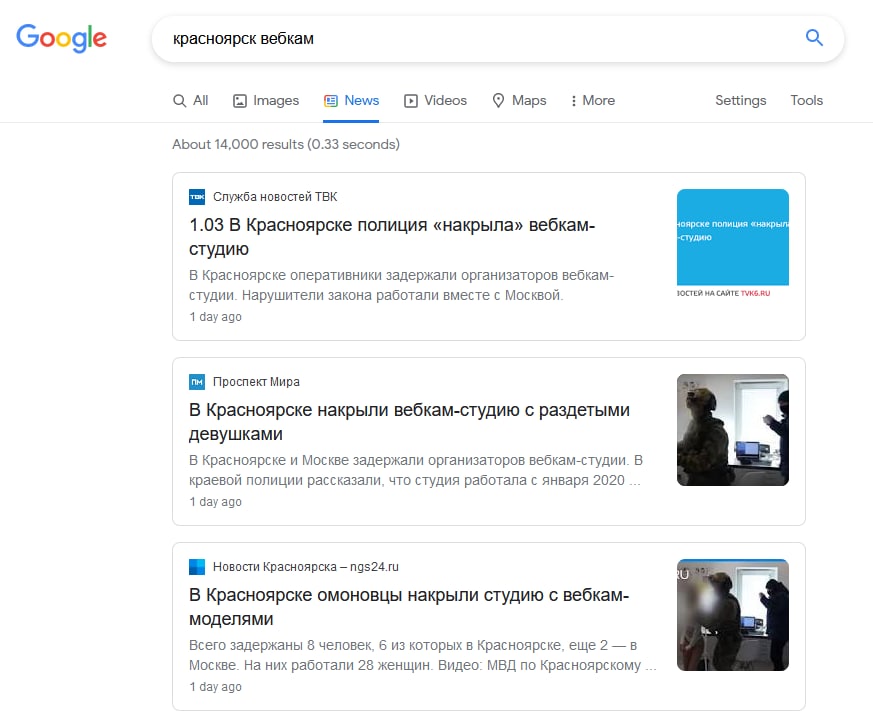
Task: Click the Проспект Мира favicon
Action: coord(197,382)
